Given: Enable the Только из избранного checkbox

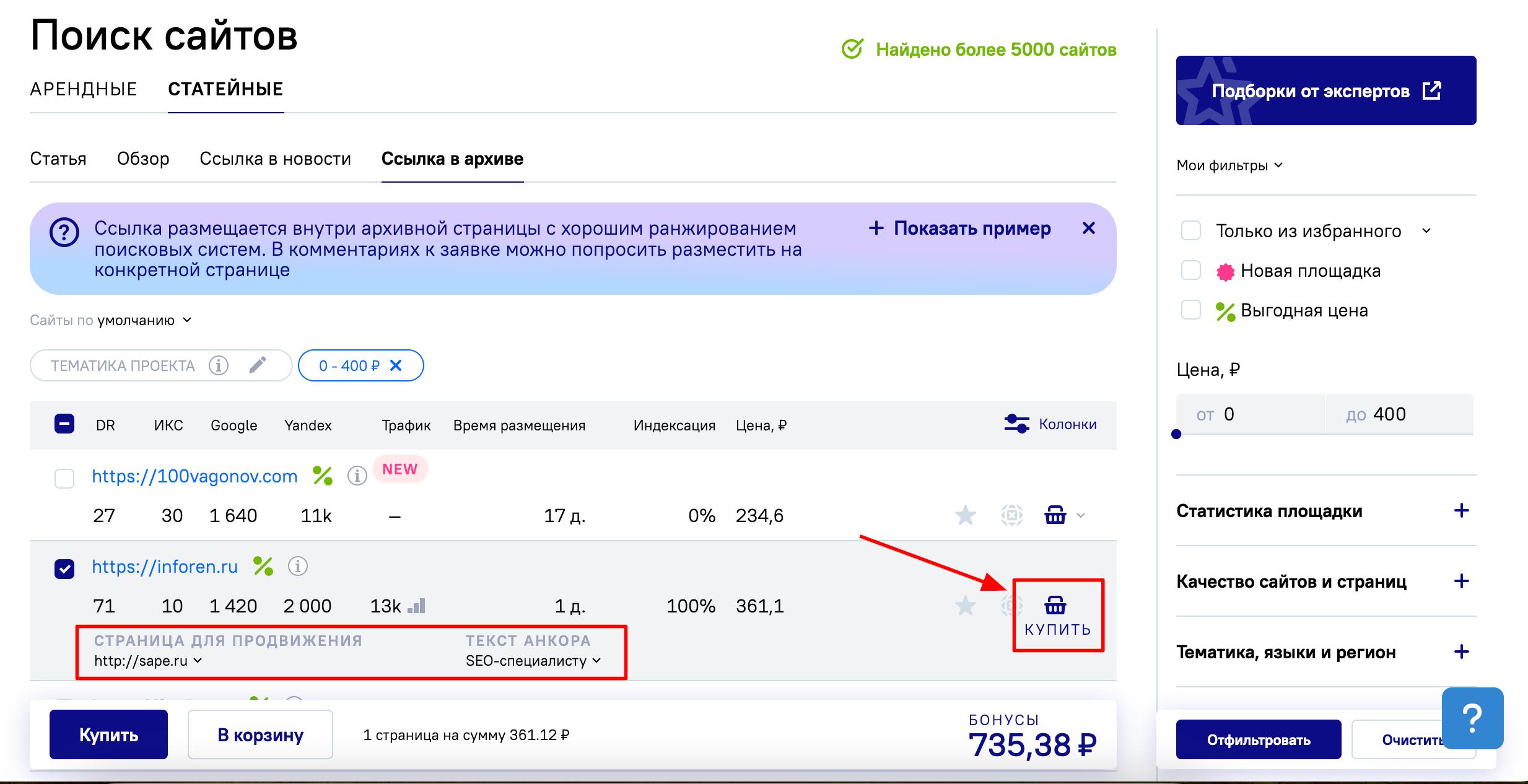Looking at the screenshot, I should 1190,230.
